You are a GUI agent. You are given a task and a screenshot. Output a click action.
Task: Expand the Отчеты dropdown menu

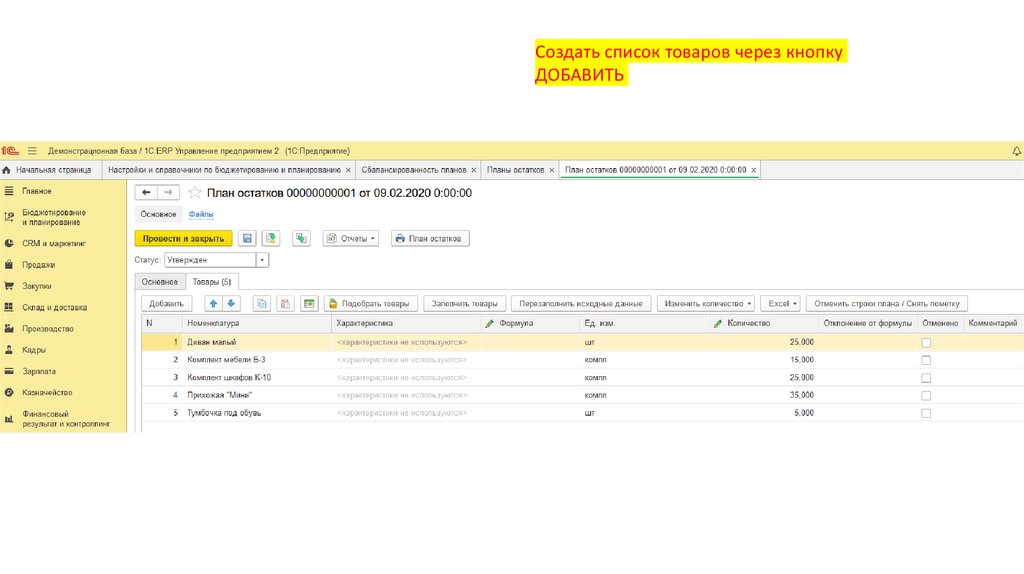pos(350,239)
